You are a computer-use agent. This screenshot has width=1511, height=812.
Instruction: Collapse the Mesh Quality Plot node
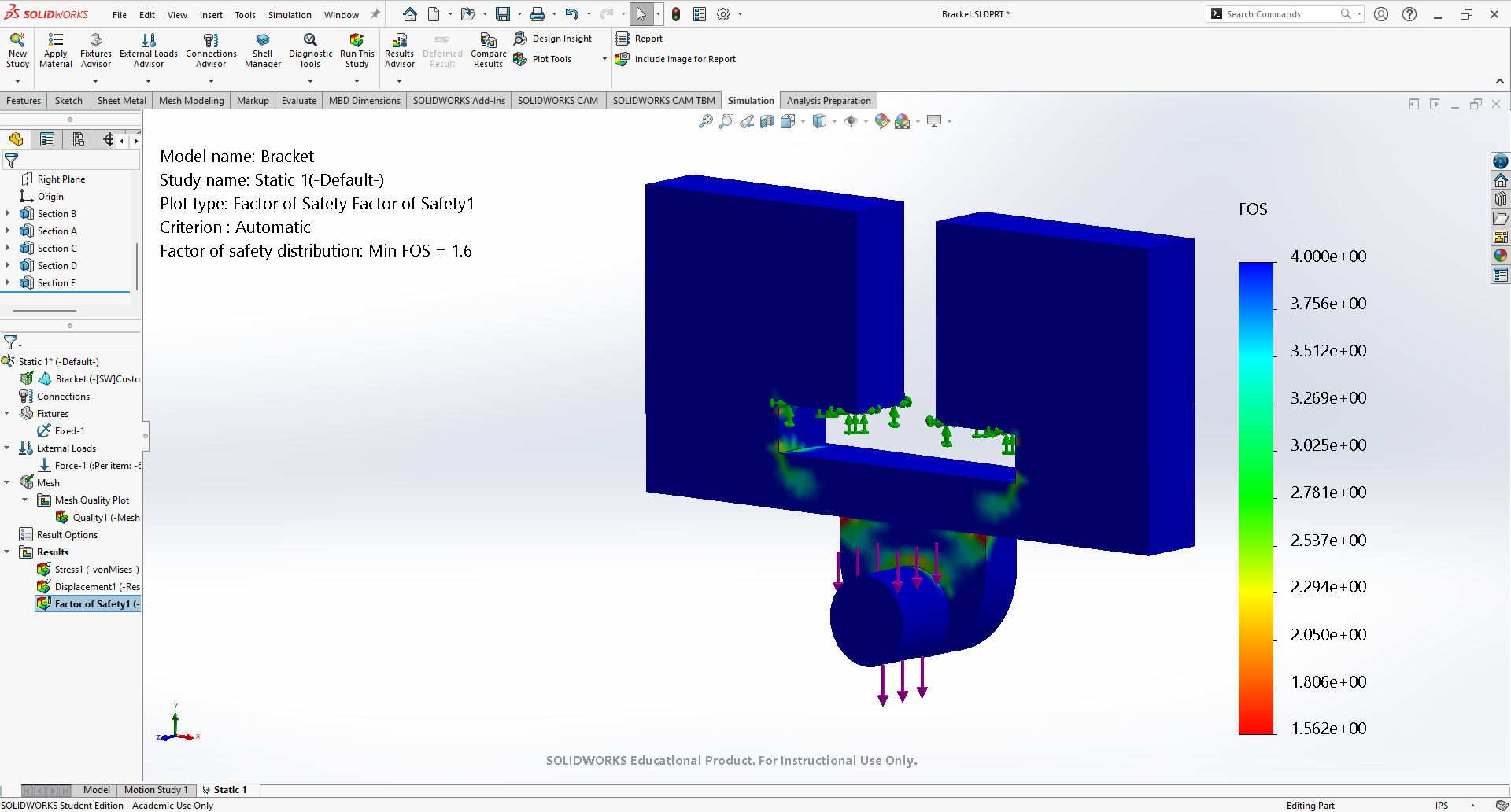[x=25, y=500]
